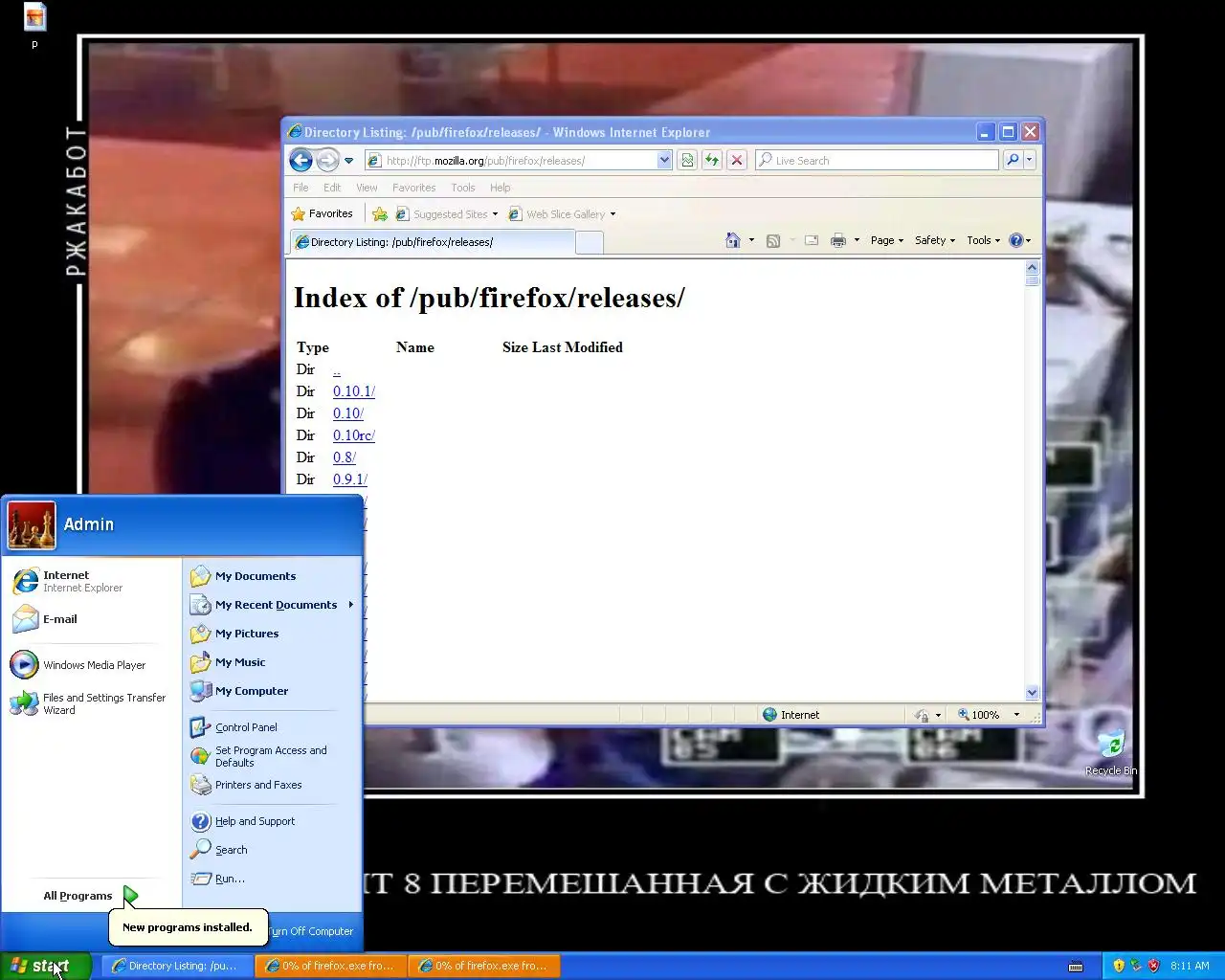Open the Tools menu in the menu bar
This screenshot has width=1225, height=980.
tap(463, 188)
